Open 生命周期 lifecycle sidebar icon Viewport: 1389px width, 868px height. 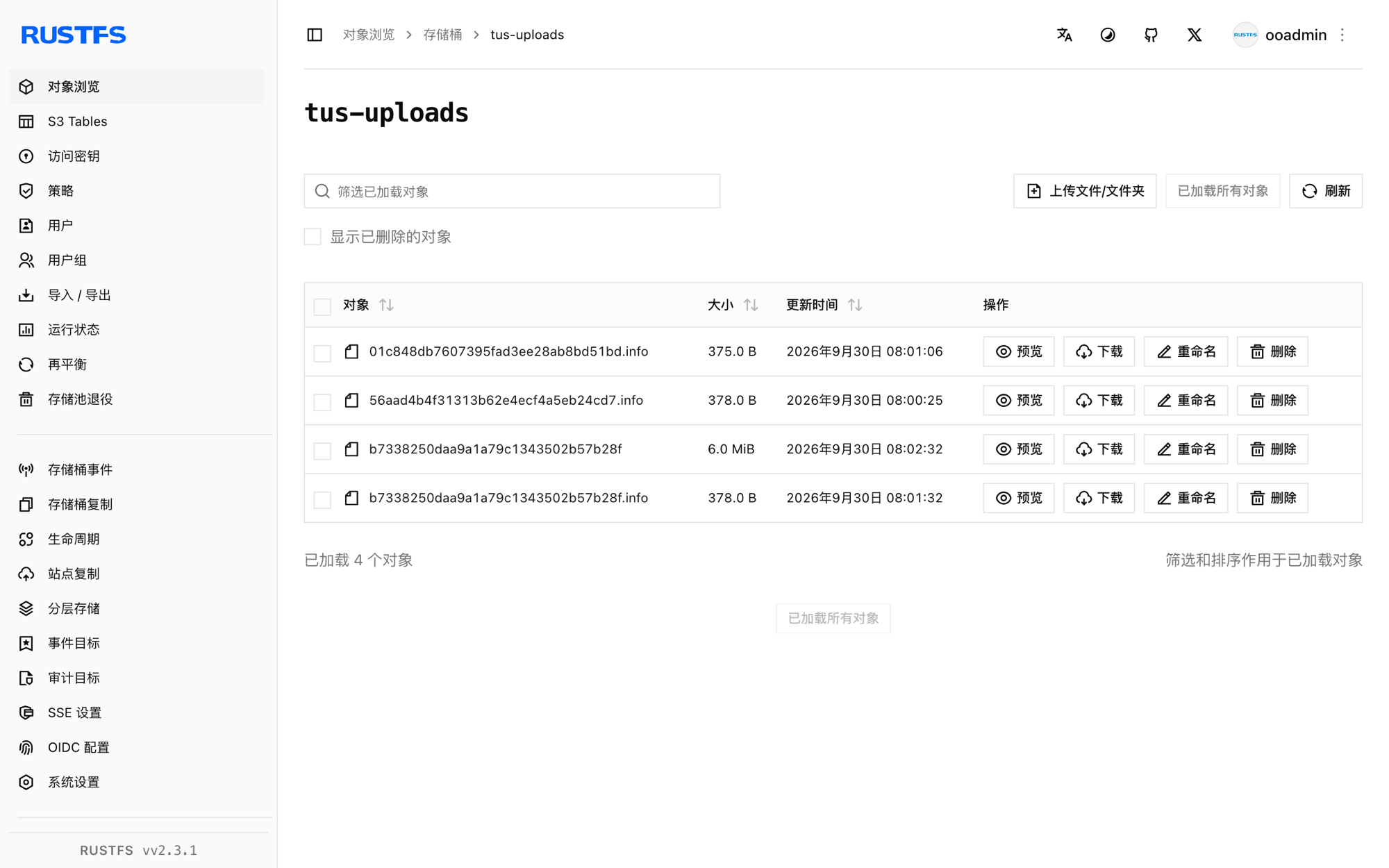pos(26,540)
